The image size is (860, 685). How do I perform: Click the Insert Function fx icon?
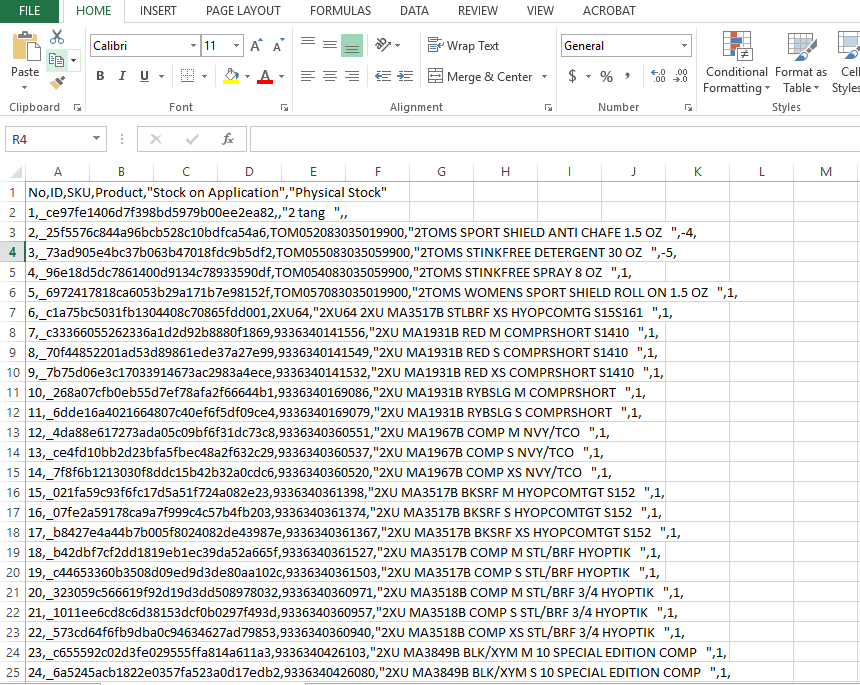pyautogui.click(x=228, y=139)
